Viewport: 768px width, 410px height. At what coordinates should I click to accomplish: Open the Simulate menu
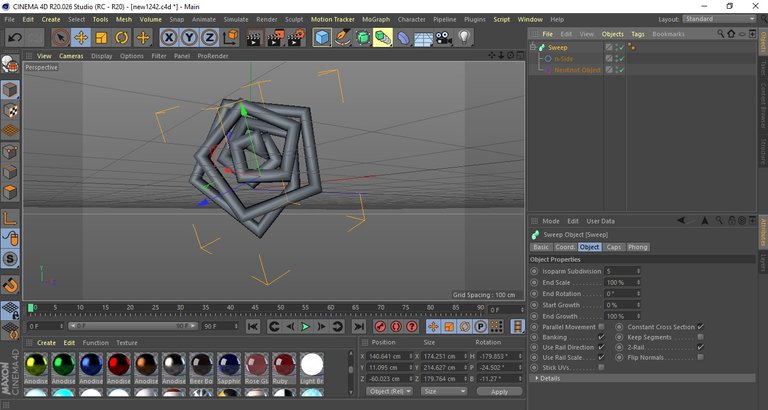point(236,20)
